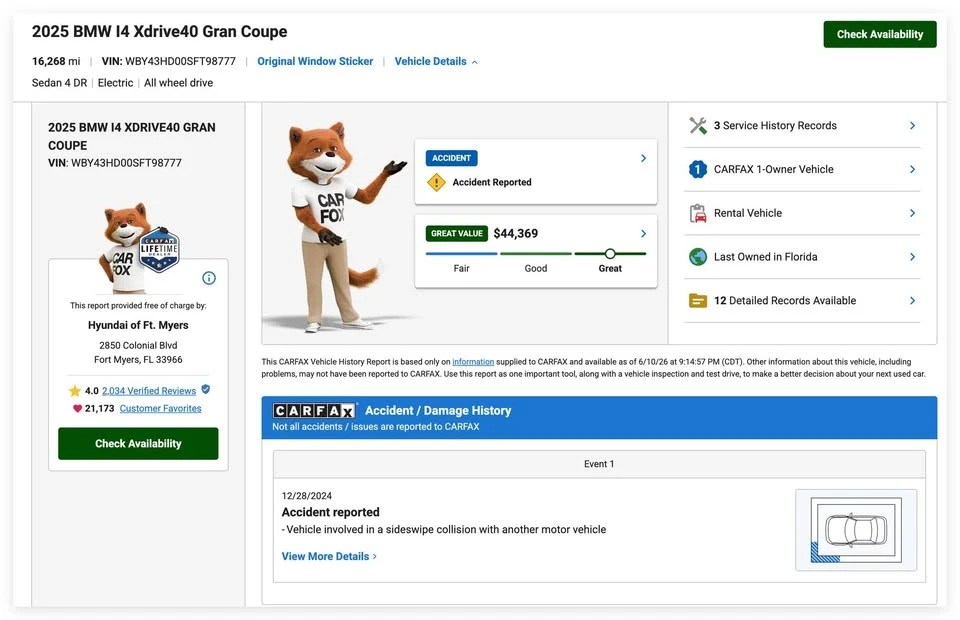Click the 3 Service History Records text

click(775, 125)
